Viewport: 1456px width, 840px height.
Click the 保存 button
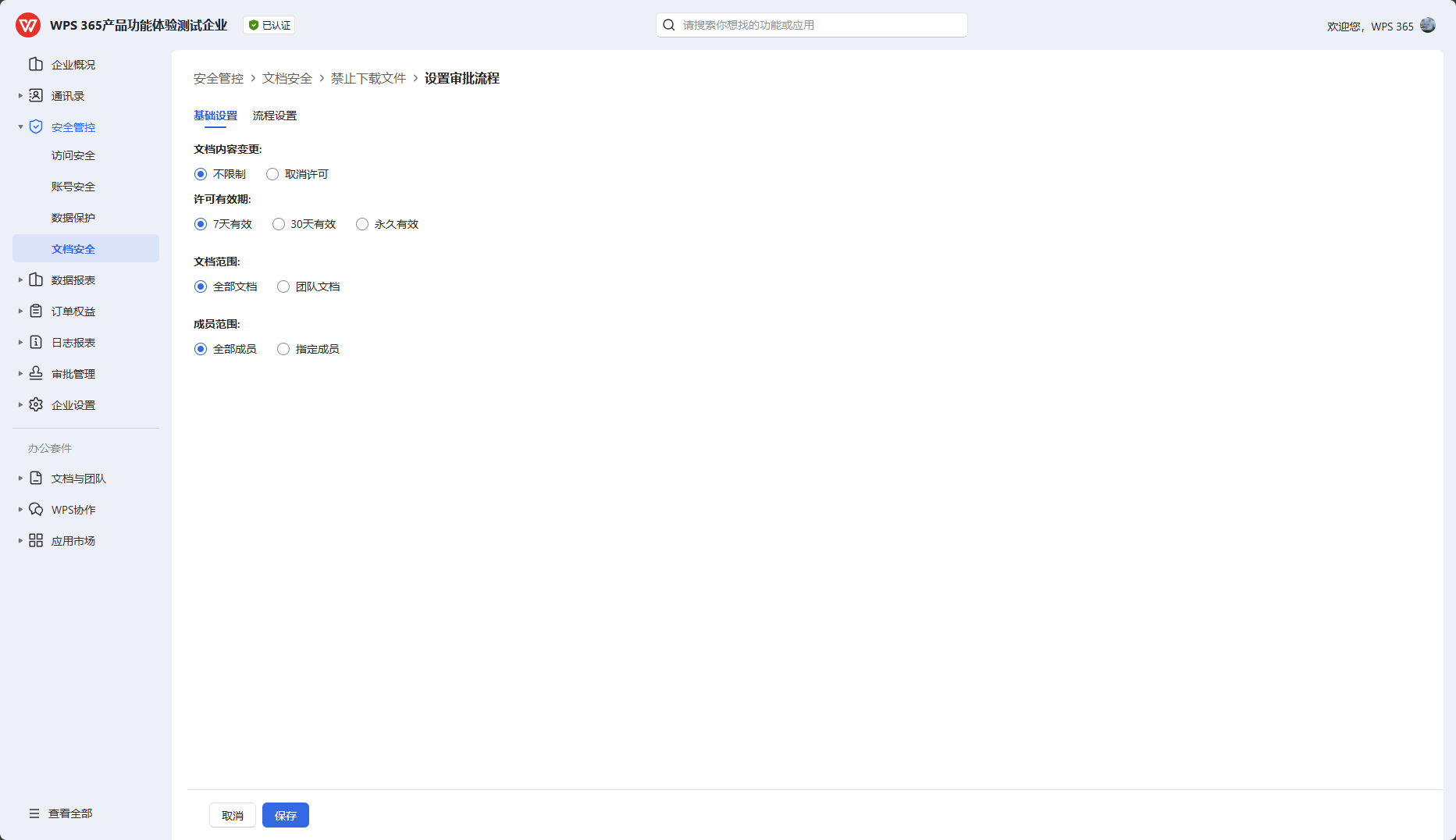point(286,815)
